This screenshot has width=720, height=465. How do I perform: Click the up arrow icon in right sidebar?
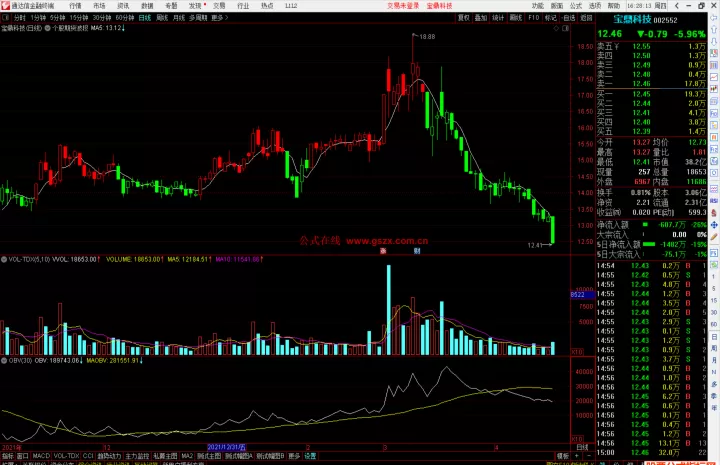point(714,30)
